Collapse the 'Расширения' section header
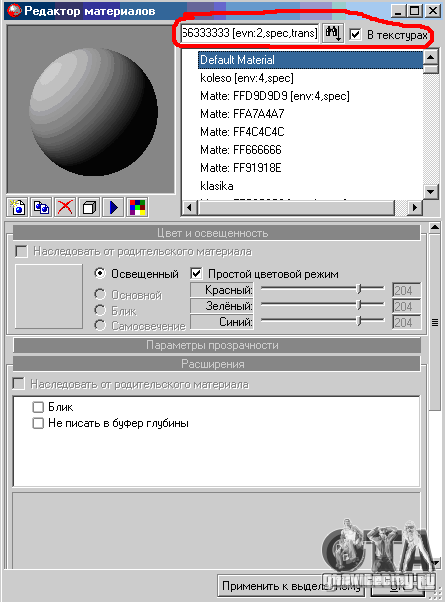The image size is (445, 602). pos(217,364)
